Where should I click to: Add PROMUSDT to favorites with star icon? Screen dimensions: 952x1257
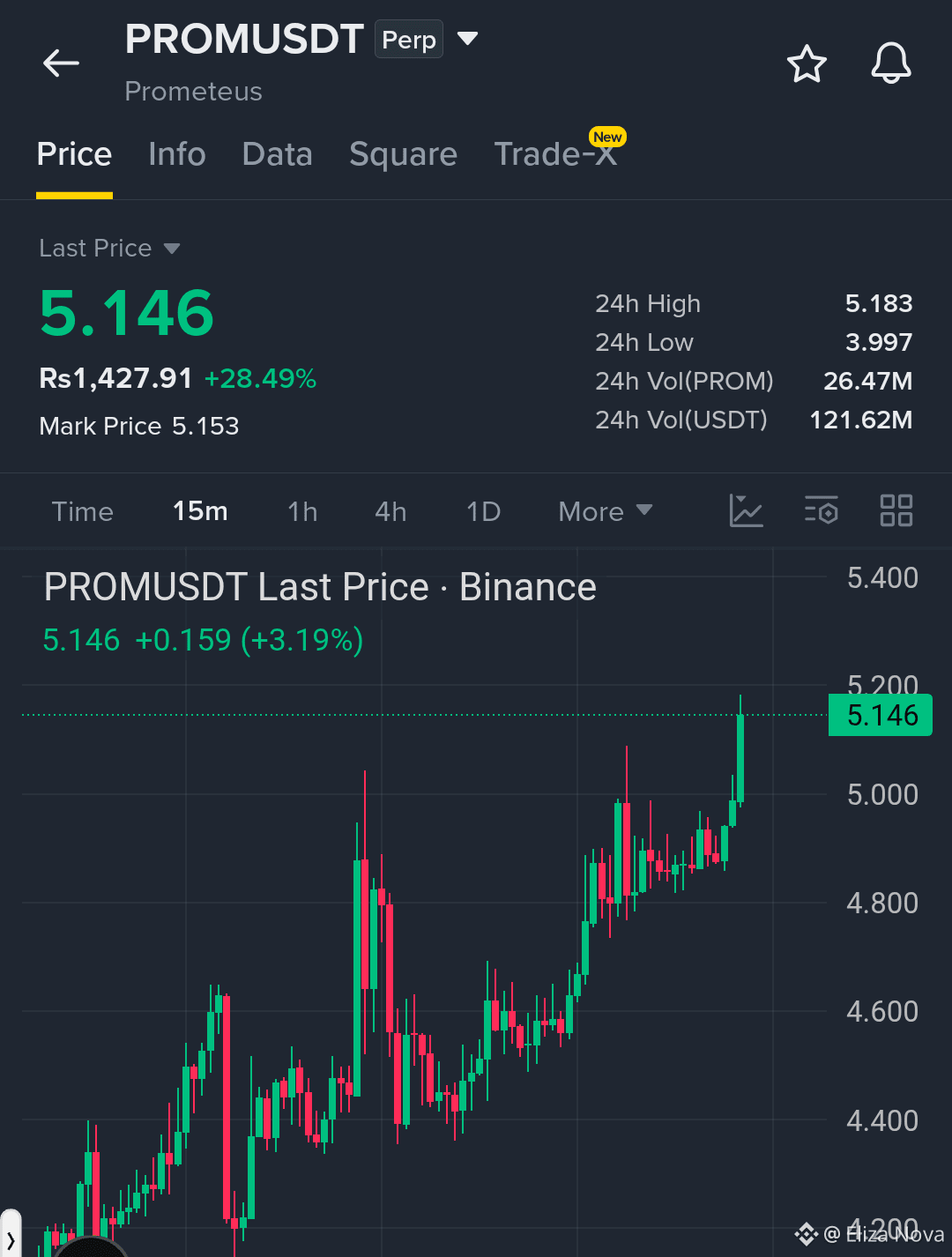(807, 63)
